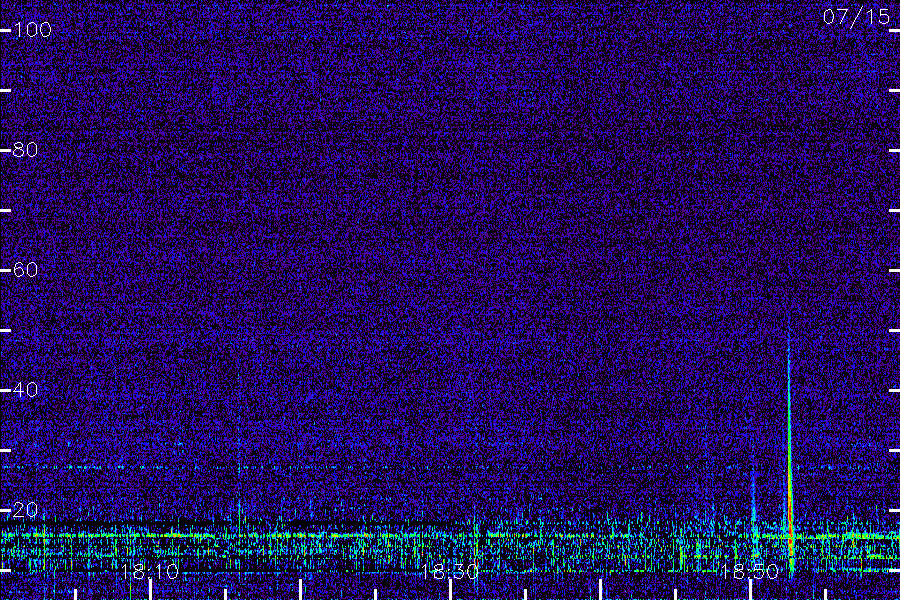The height and width of the screenshot is (600, 900).
Task: Click the 40 frequency axis label
Action: (x=26, y=390)
